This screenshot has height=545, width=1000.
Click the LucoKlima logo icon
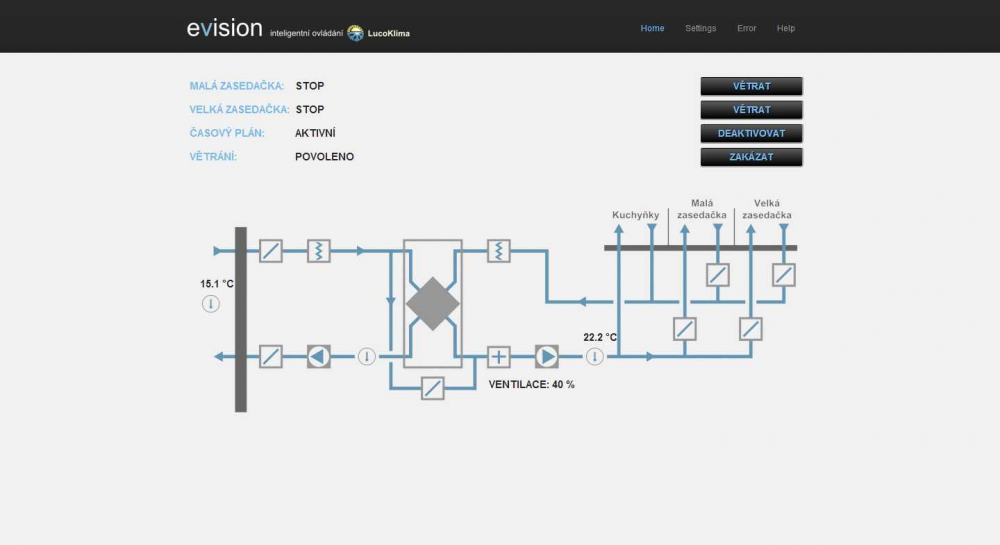pyautogui.click(x=355, y=33)
